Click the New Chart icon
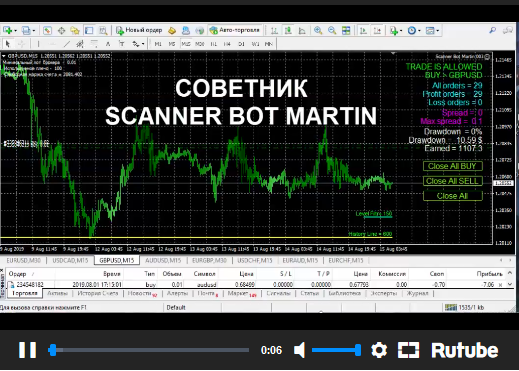519x371 pixels. [x=8, y=31]
